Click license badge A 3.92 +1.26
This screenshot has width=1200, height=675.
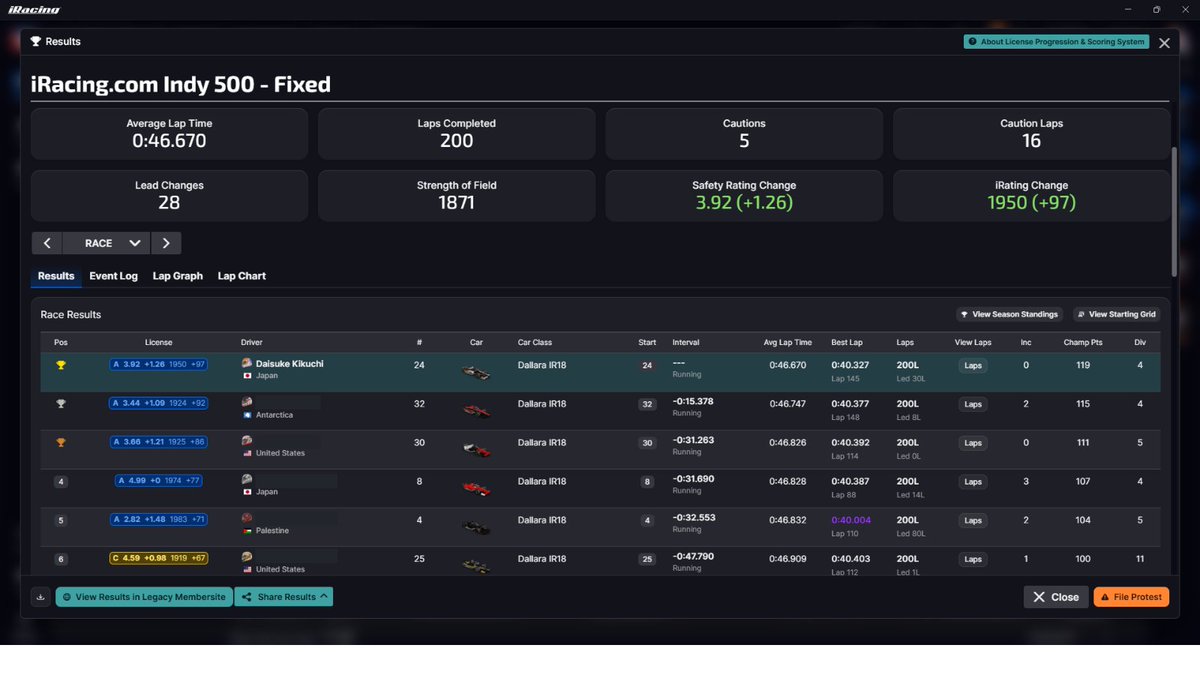click(159, 364)
